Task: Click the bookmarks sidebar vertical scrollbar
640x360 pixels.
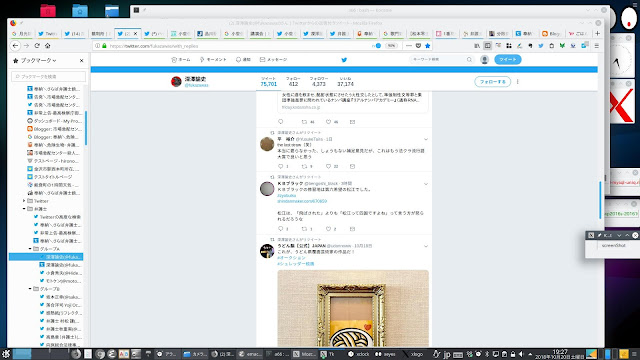Action: tap(86, 128)
